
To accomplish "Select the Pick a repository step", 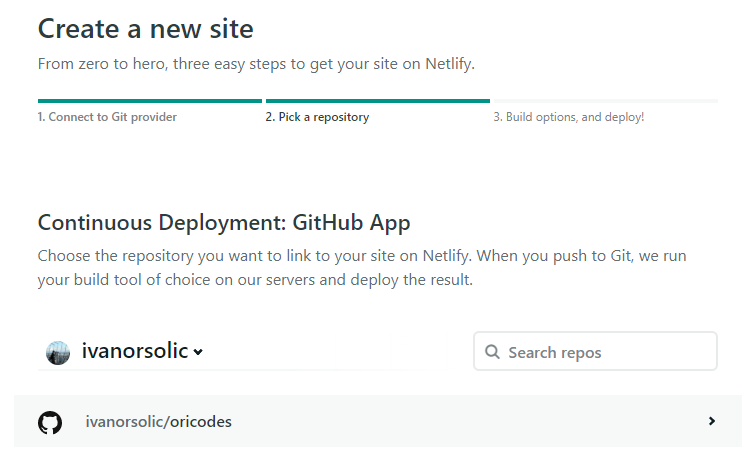I will pos(317,117).
